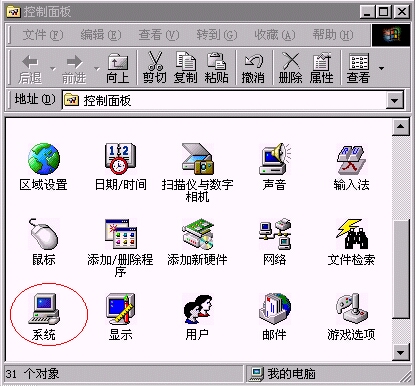Viewport: 415px width, 386px height.
Task: Click the 31 个对象 status text
Action: 33,374
